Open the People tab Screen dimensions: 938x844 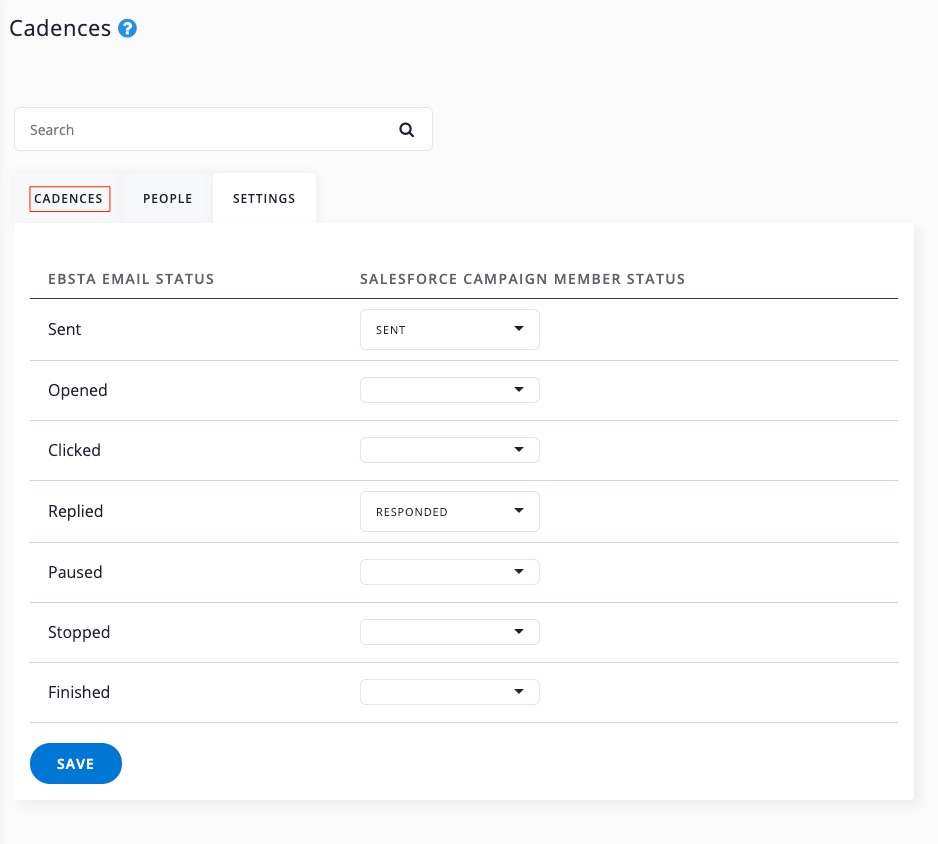pos(167,199)
